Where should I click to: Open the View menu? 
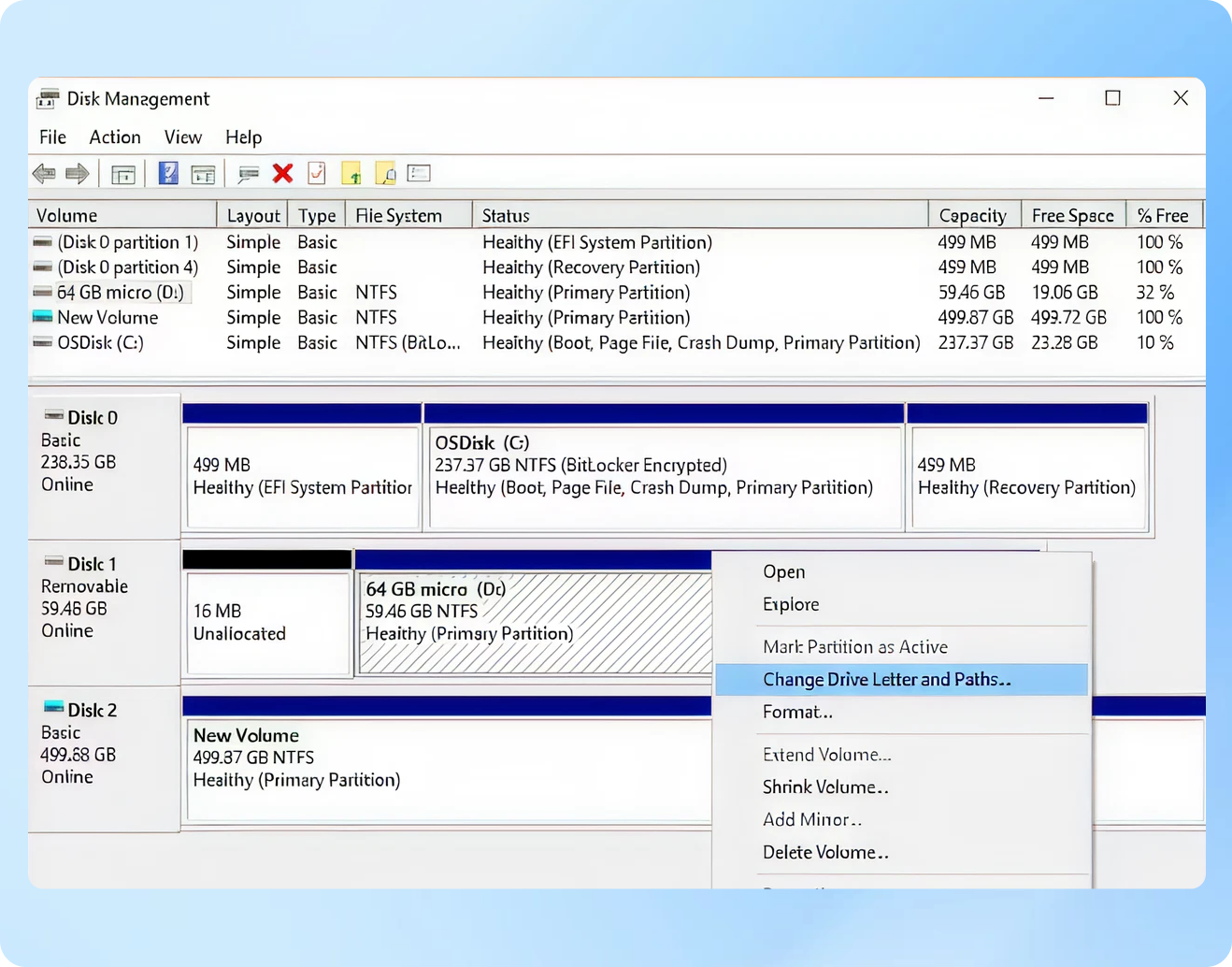(182, 137)
